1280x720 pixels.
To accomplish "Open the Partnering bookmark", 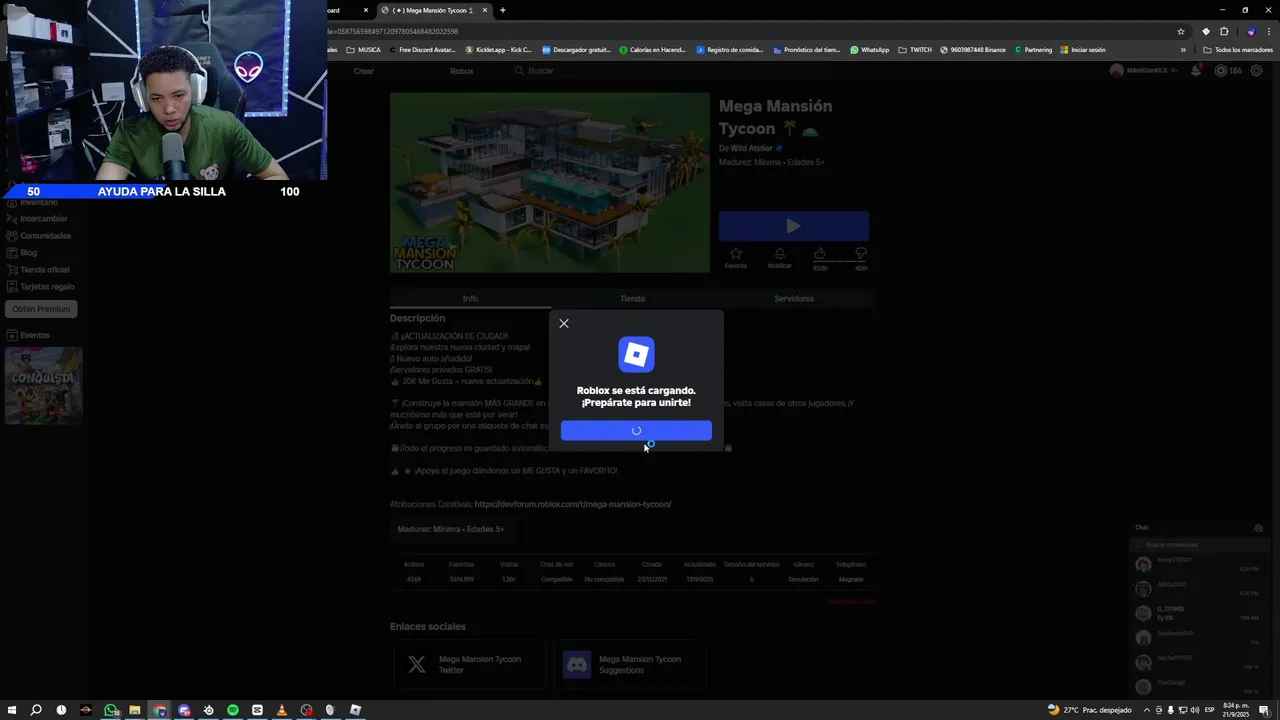I will (x=1033, y=49).
